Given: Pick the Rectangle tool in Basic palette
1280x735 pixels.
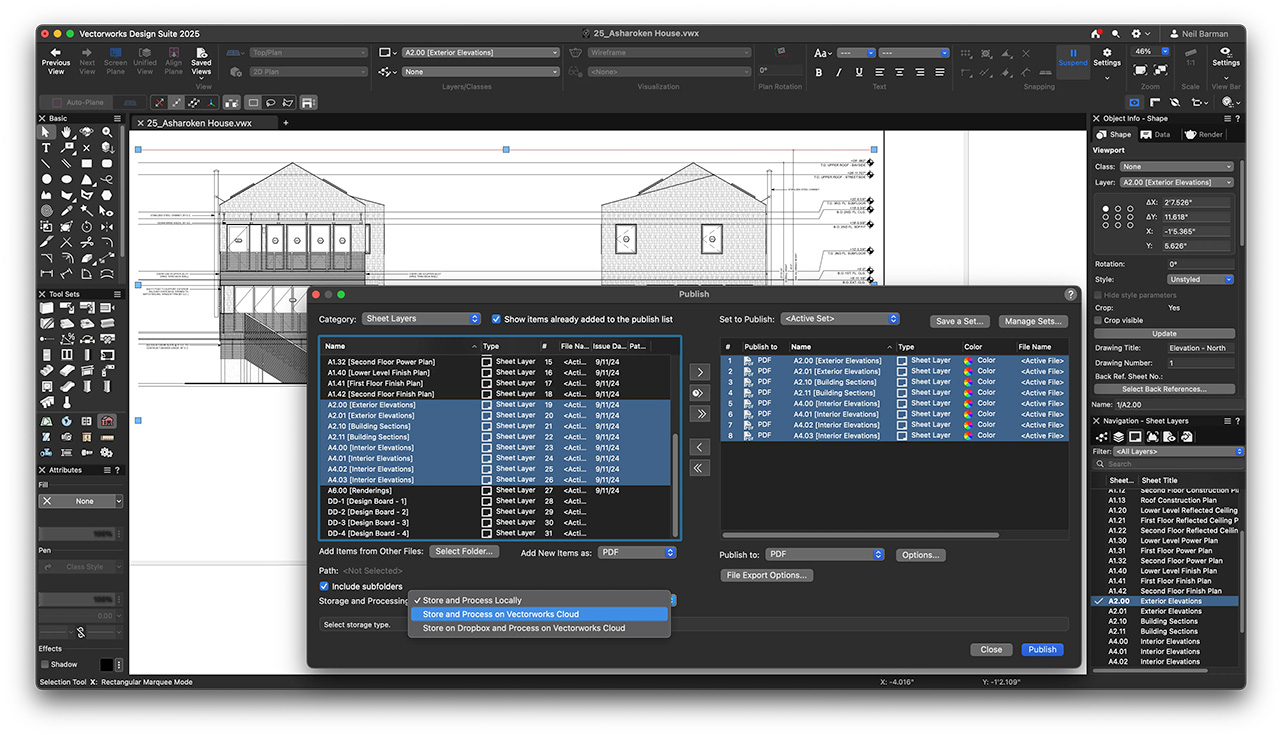Looking at the screenshot, I should point(86,164).
